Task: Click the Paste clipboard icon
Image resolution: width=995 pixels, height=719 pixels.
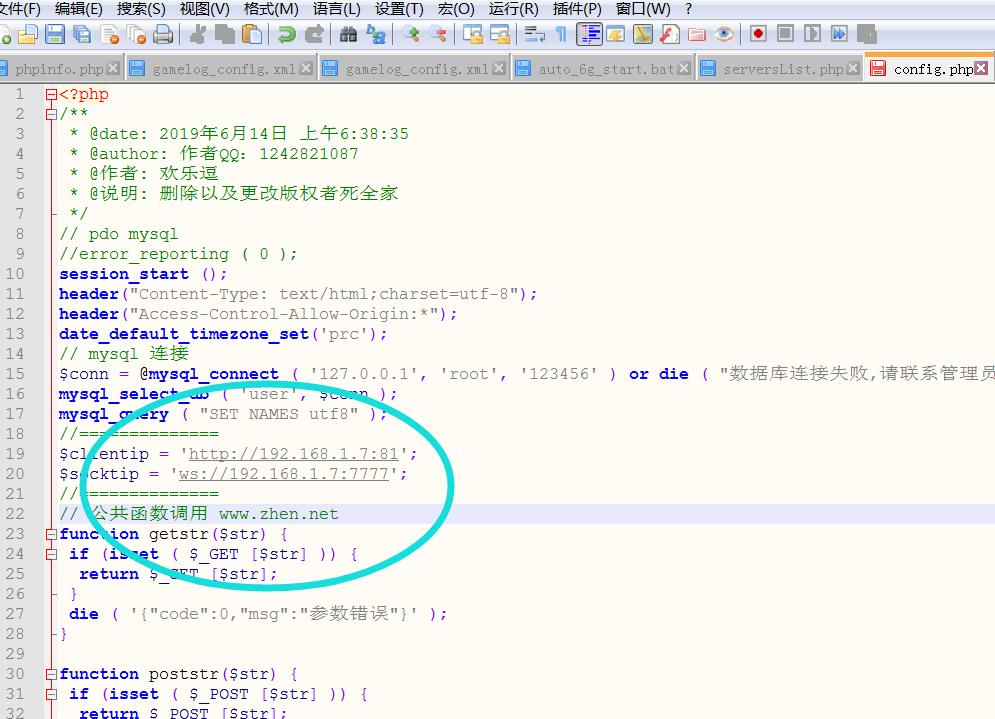Action: [253, 35]
